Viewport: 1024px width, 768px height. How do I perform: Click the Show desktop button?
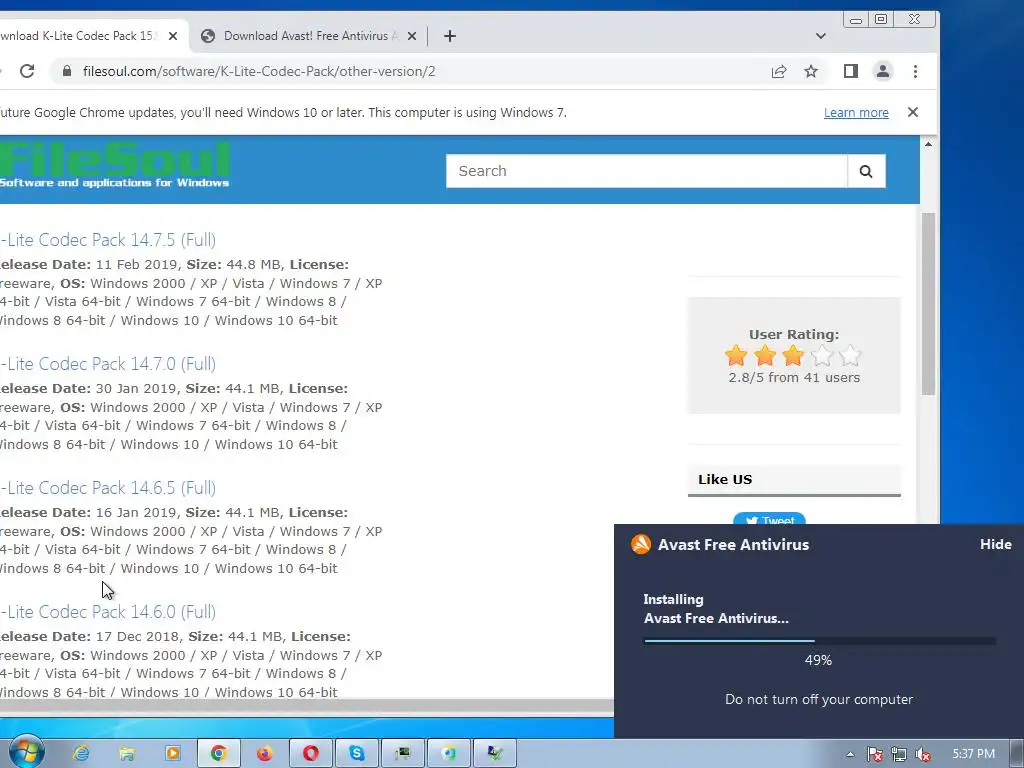1017,754
